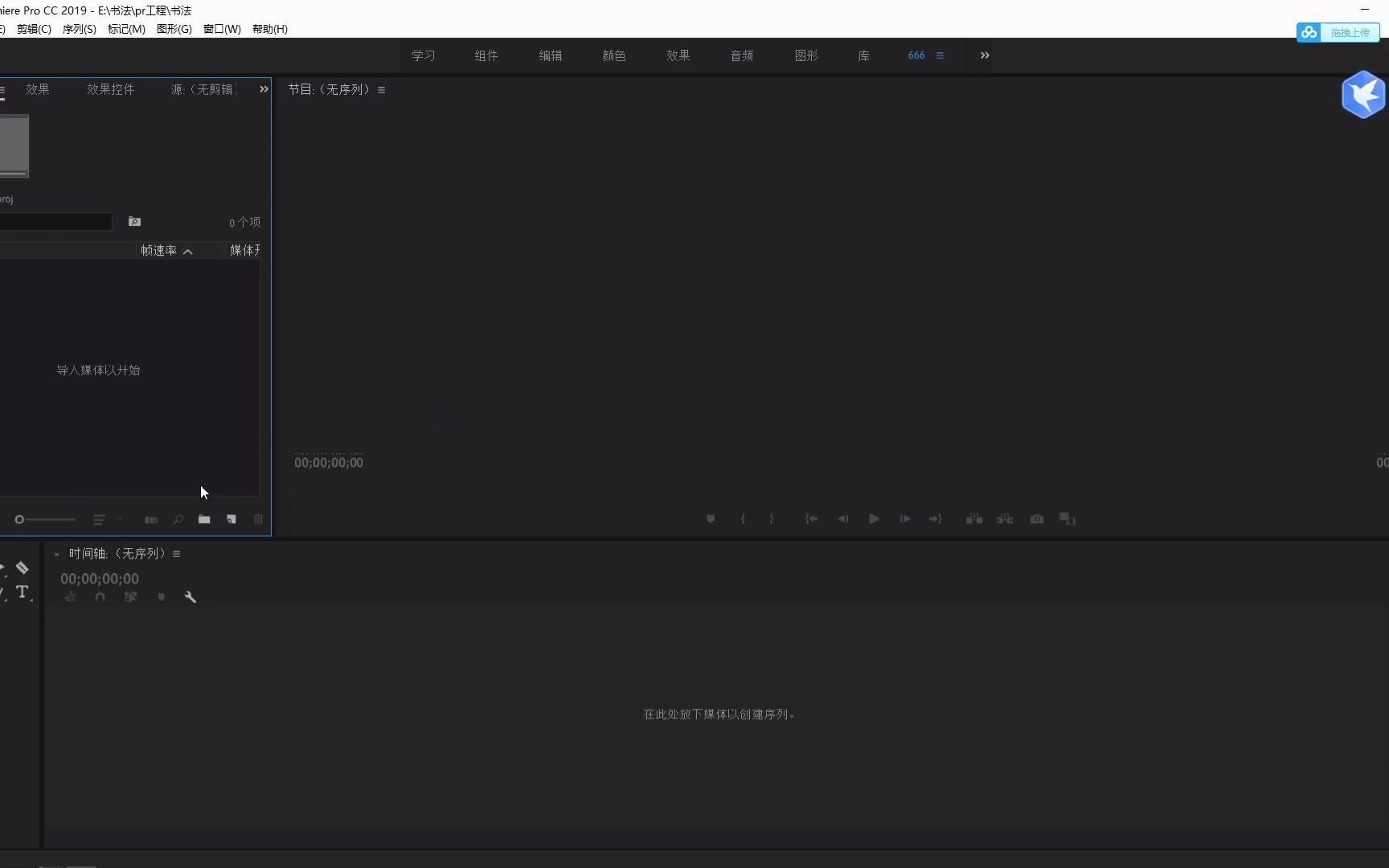Open the 标记(M) menu
Screen dimensions: 1389x868
point(127,29)
